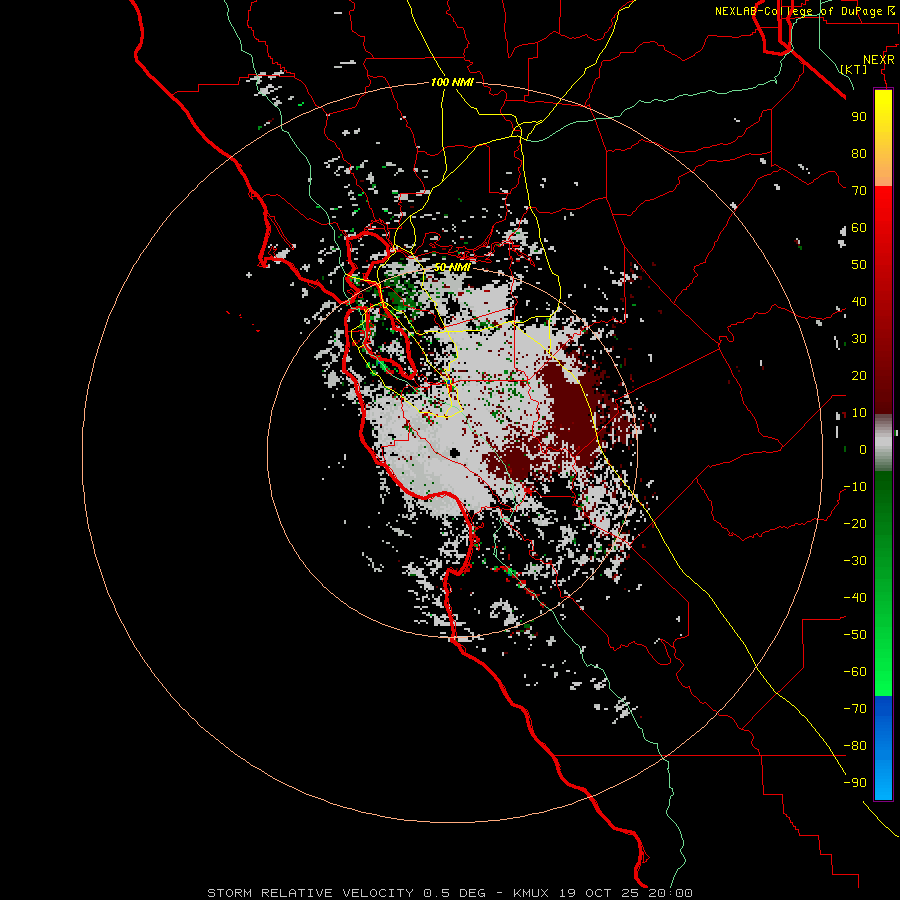Click the 20 value on the velocity scale
Image resolution: width=900 pixels, height=900 pixels.
[x=859, y=376]
